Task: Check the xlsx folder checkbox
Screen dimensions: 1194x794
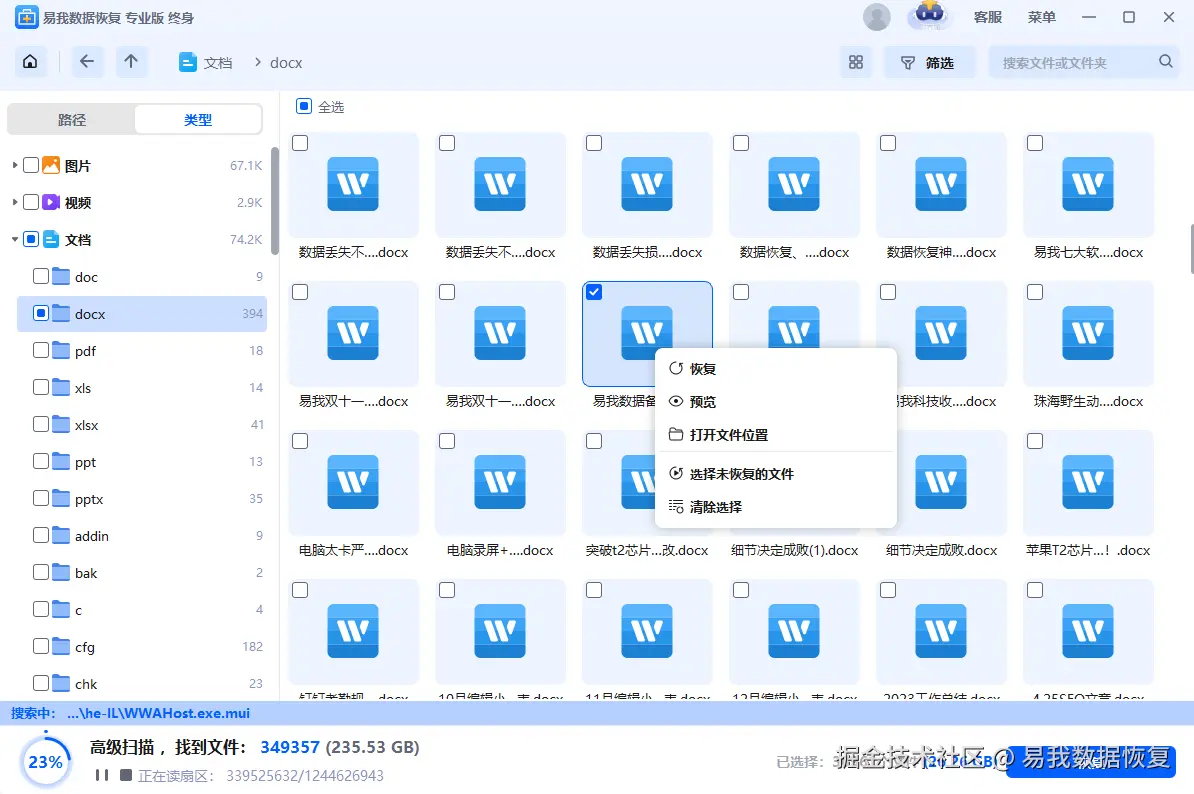Action: pos(41,425)
